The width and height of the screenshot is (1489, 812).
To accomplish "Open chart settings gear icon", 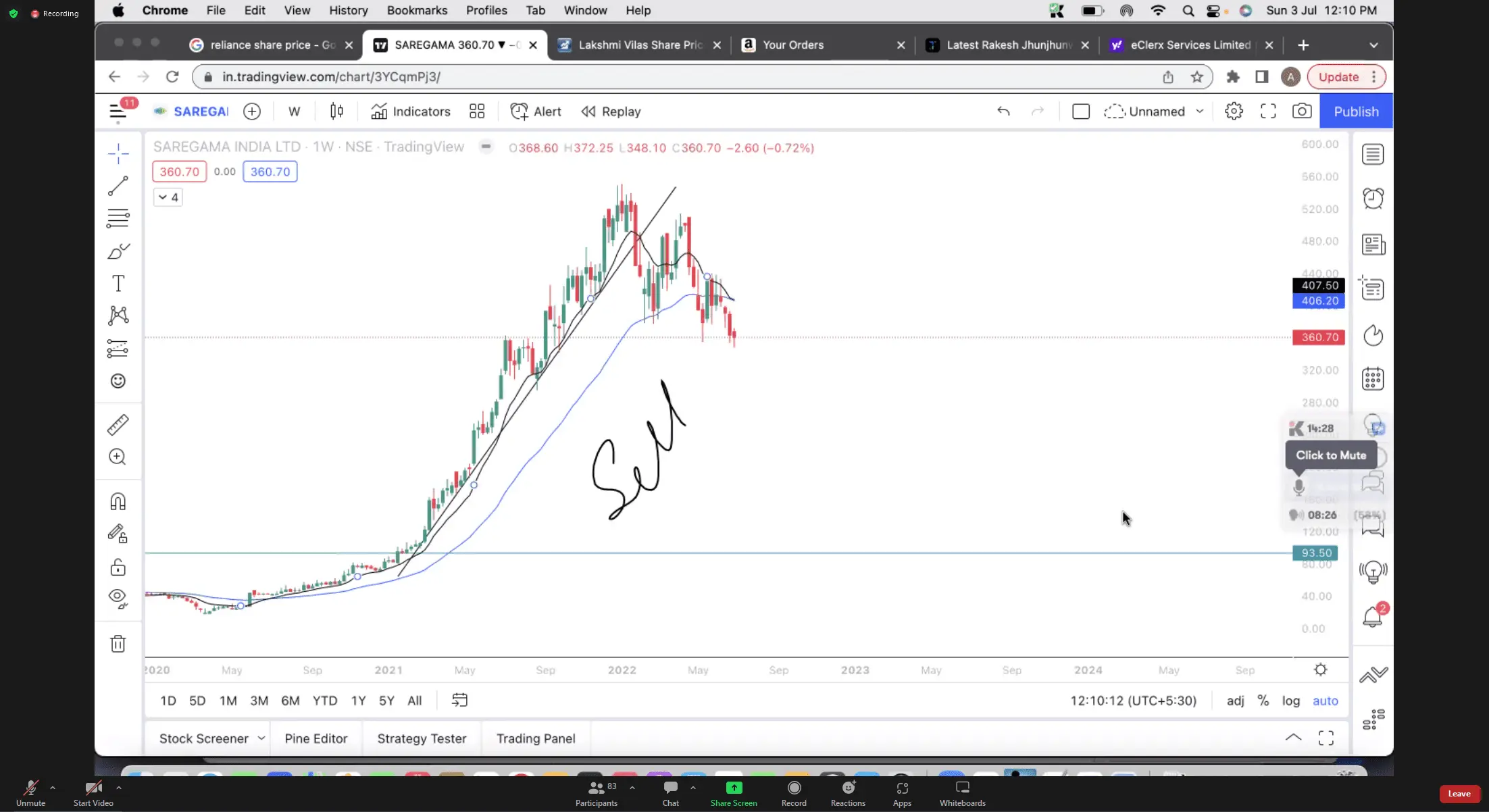I will [x=1234, y=111].
